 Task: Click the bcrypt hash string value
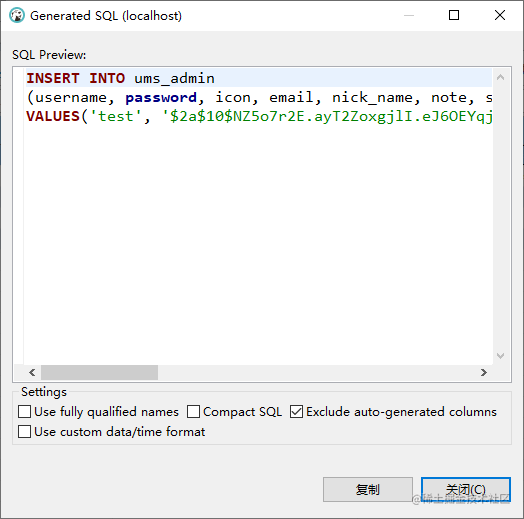tap(327, 116)
